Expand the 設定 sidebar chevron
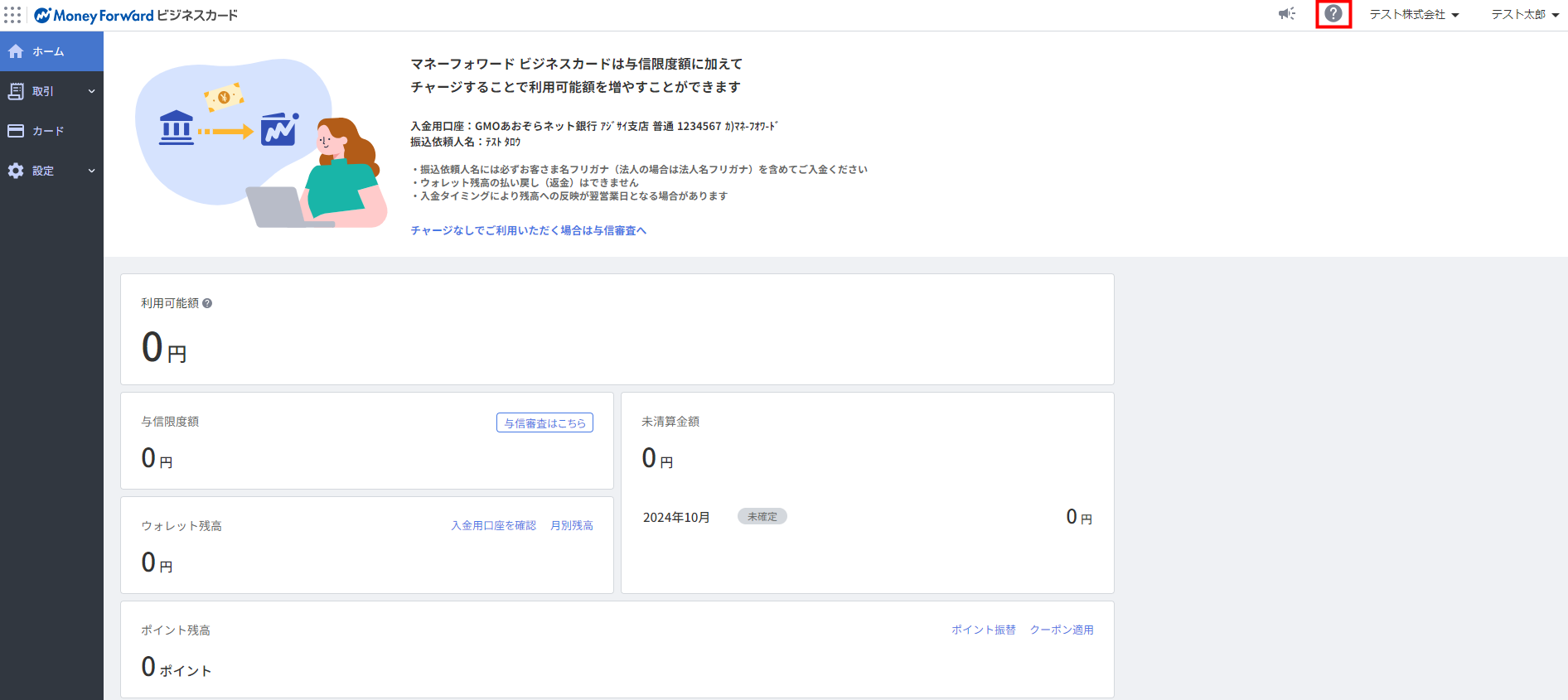Screen dimensions: 1568x700 click(x=91, y=171)
